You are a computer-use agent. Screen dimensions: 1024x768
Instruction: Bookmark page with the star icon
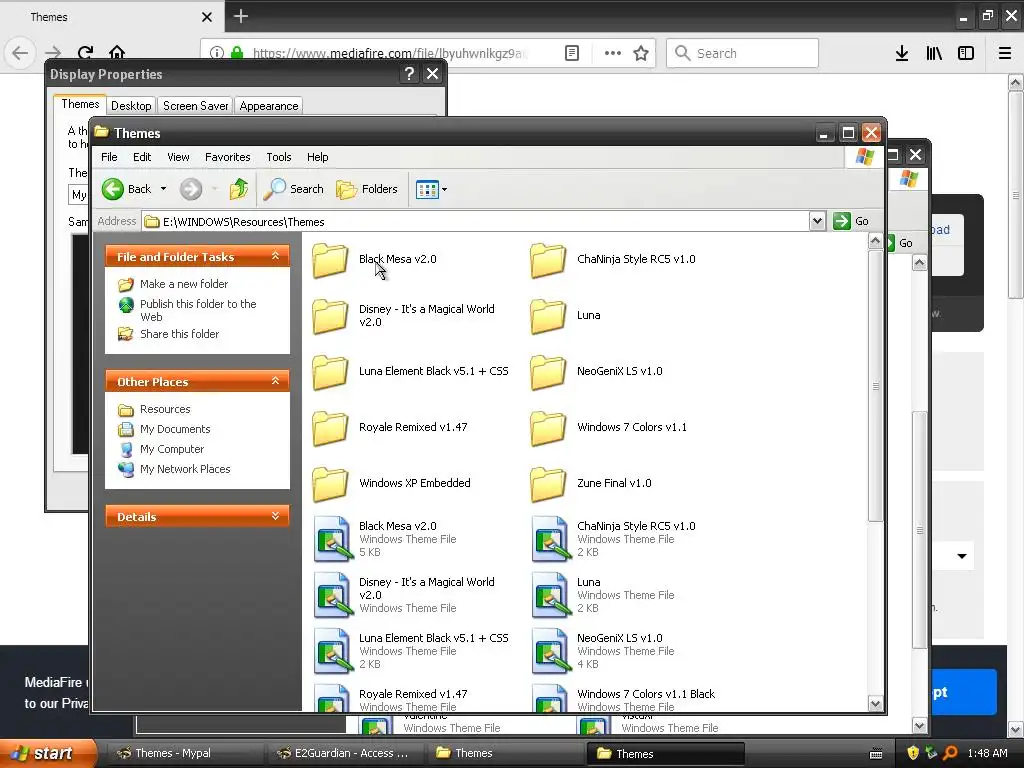641,54
